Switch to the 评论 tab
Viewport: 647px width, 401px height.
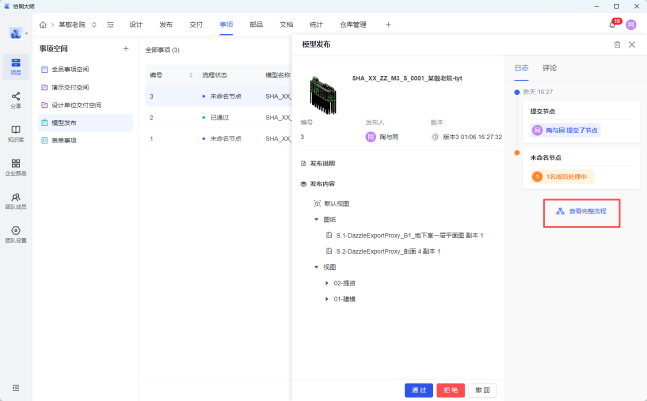tap(549, 68)
